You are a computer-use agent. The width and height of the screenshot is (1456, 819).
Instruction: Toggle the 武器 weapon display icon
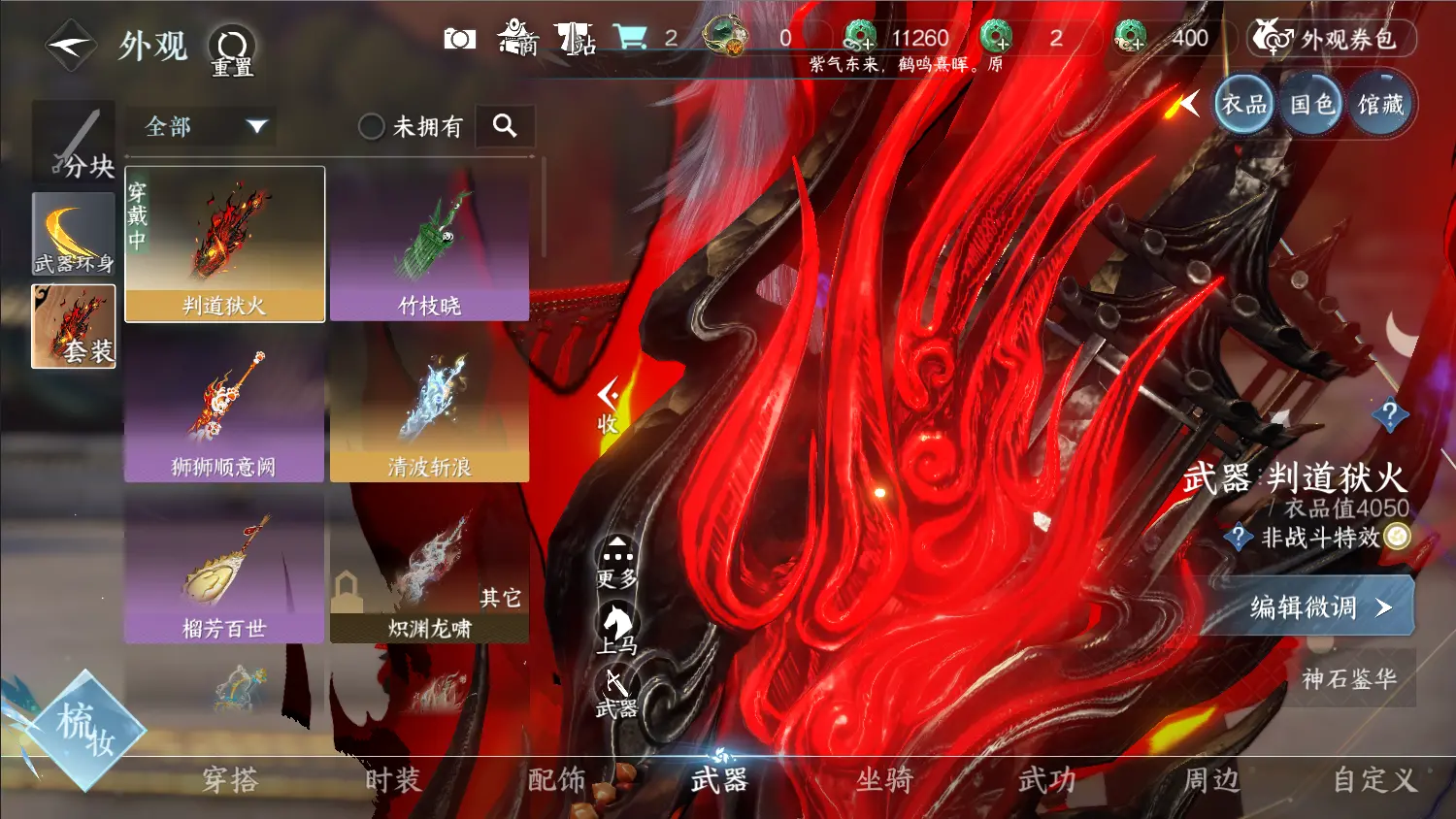[x=616, y=695]
